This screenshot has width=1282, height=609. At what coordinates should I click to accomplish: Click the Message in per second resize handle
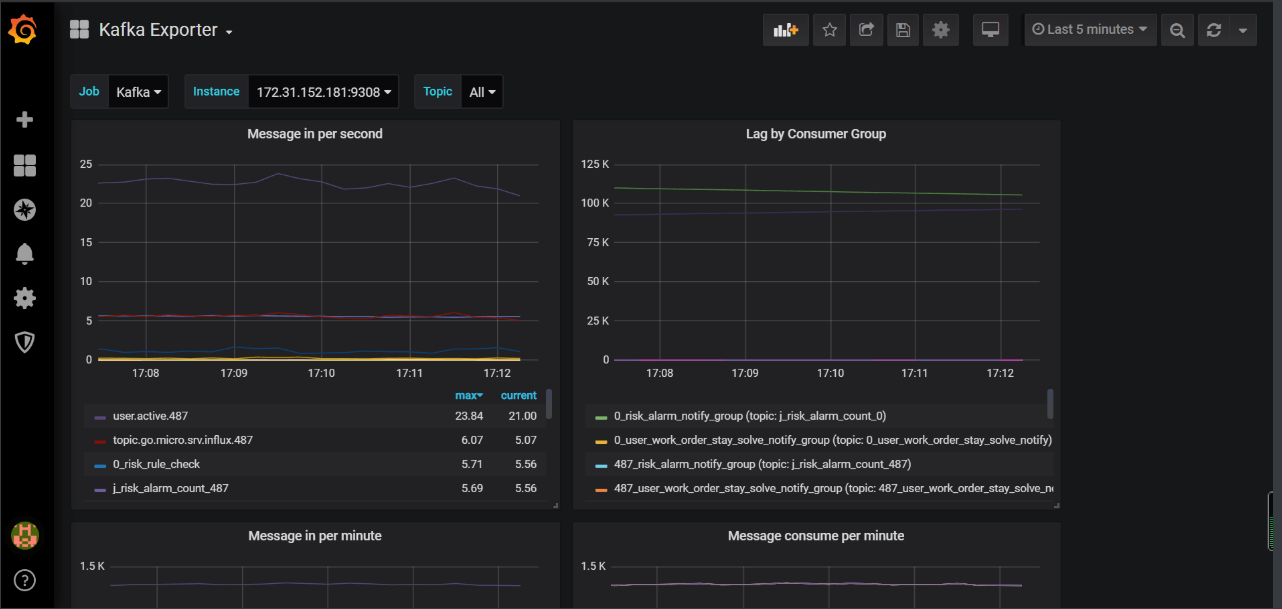coord(555,505)
